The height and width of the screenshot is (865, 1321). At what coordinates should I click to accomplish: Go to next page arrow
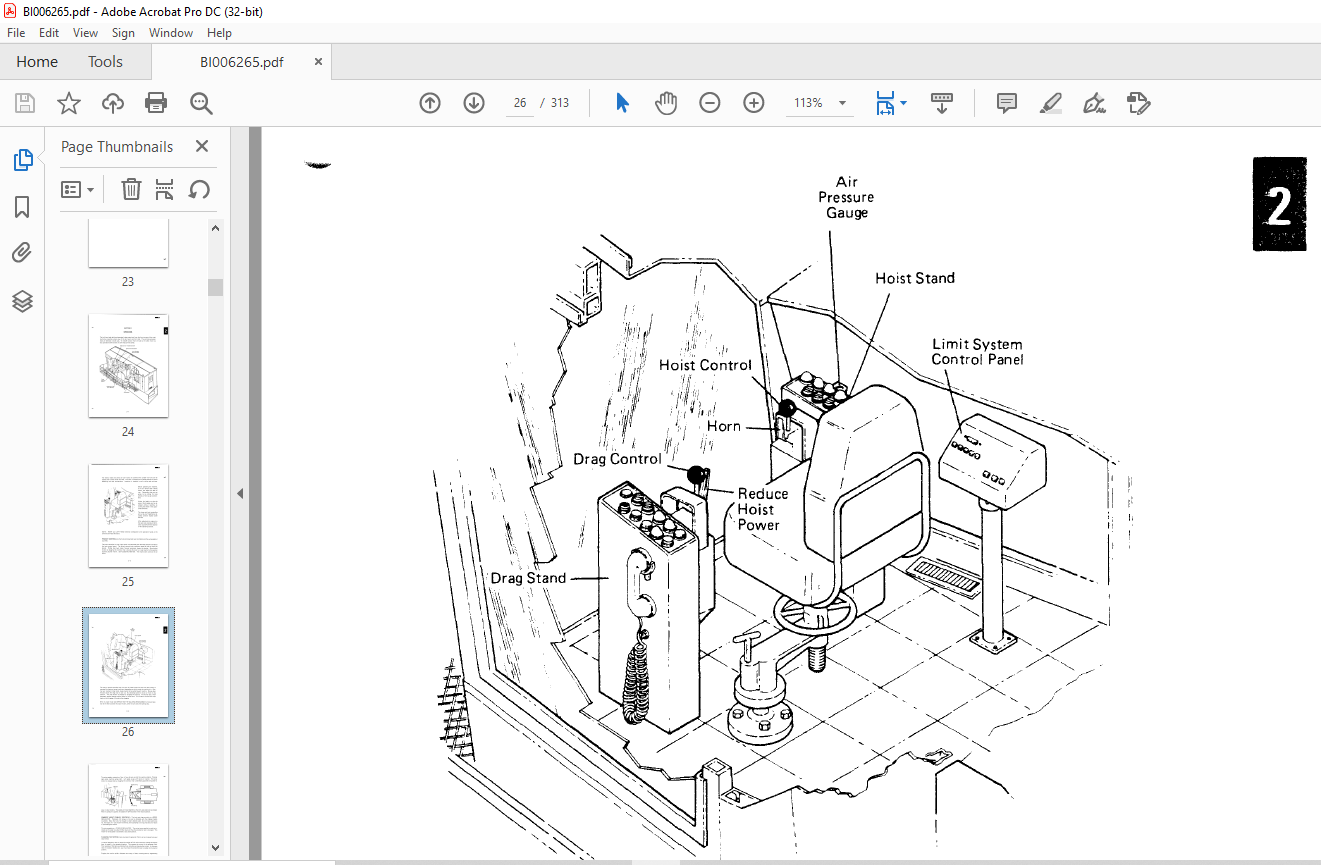click(474, 103)
